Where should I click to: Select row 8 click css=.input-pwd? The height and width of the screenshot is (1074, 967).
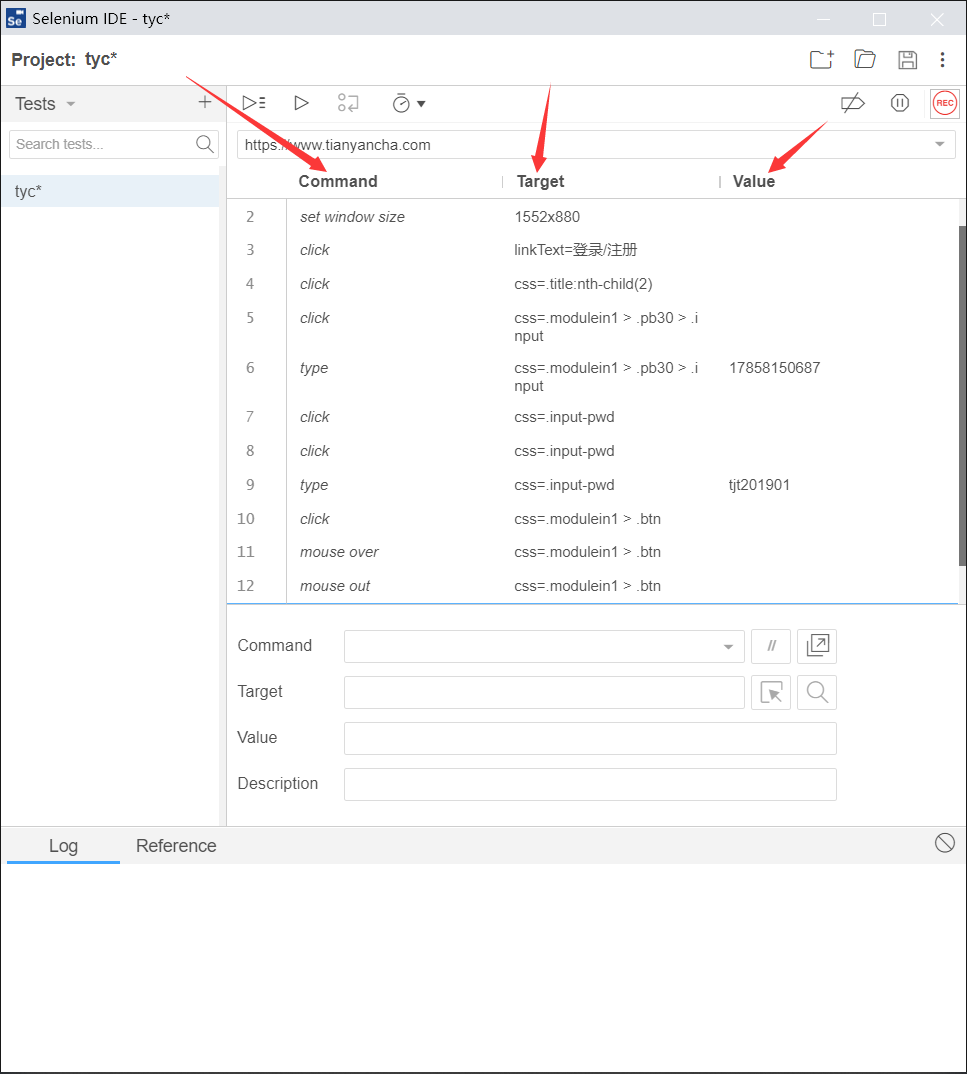(593, 451)
